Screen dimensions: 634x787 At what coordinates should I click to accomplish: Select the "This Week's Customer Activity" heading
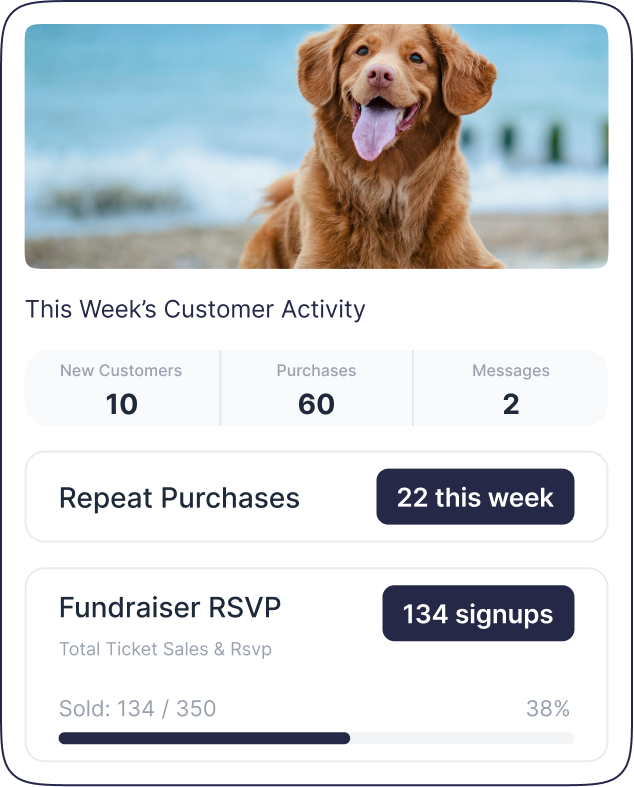point(195,309)
